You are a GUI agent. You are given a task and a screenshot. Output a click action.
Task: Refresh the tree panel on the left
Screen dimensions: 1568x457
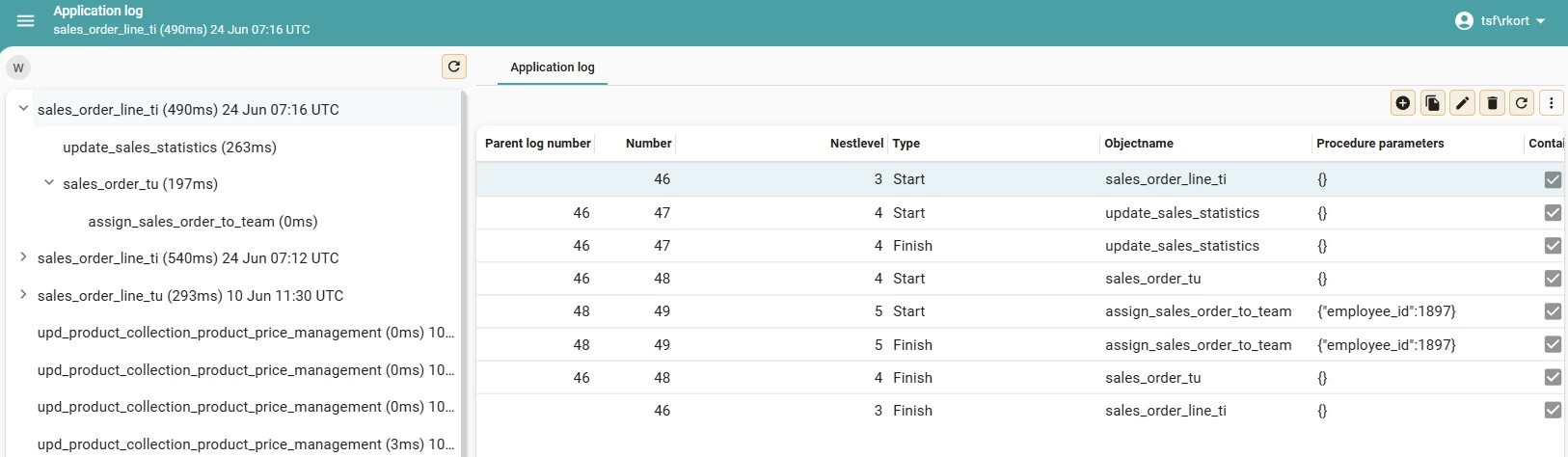click(454, 67)
